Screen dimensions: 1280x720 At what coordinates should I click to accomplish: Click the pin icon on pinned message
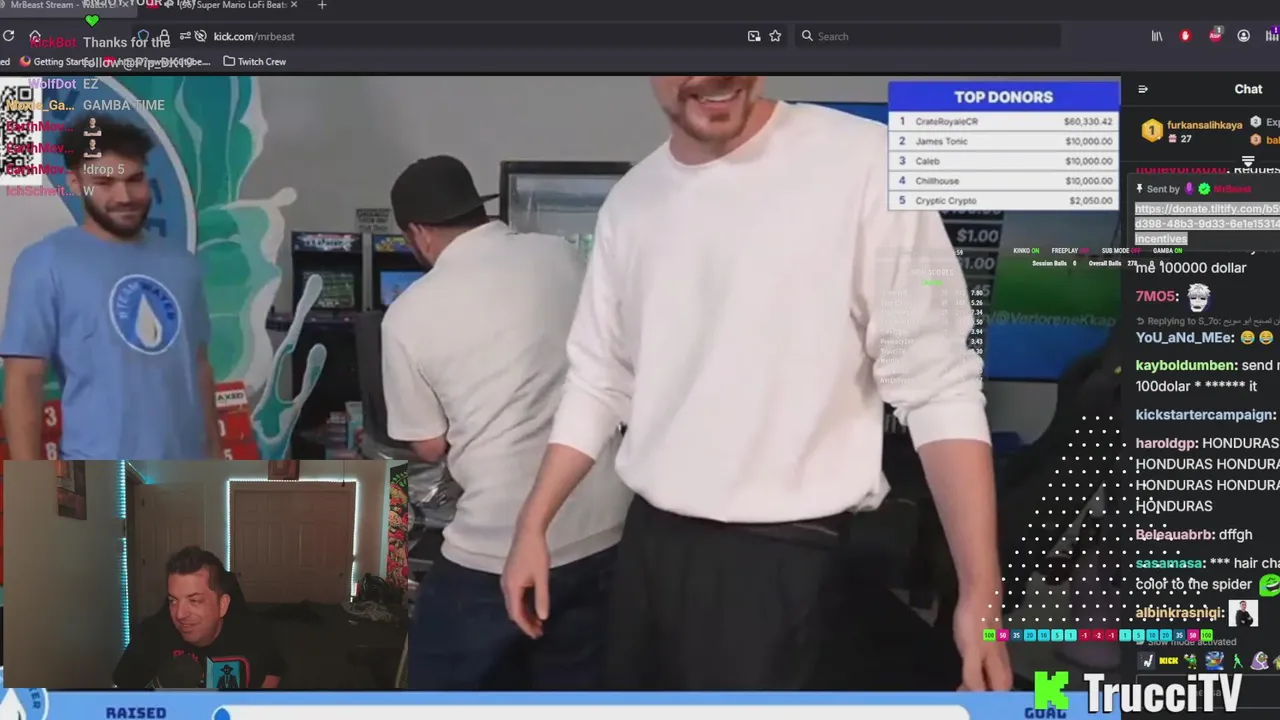(x=1139, y=189)
